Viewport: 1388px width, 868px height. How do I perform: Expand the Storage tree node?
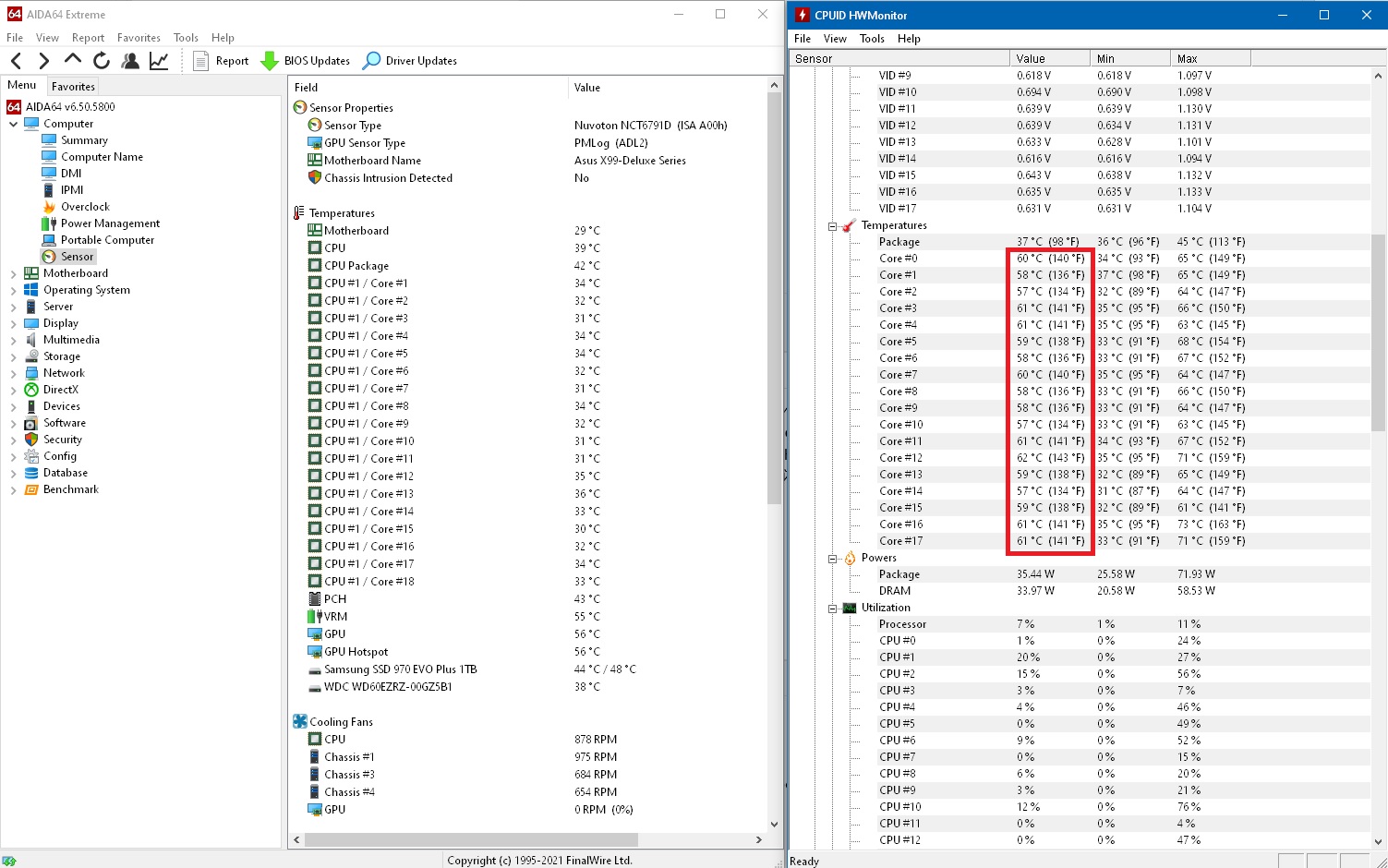pyautogui.click(x=14, y=356)
